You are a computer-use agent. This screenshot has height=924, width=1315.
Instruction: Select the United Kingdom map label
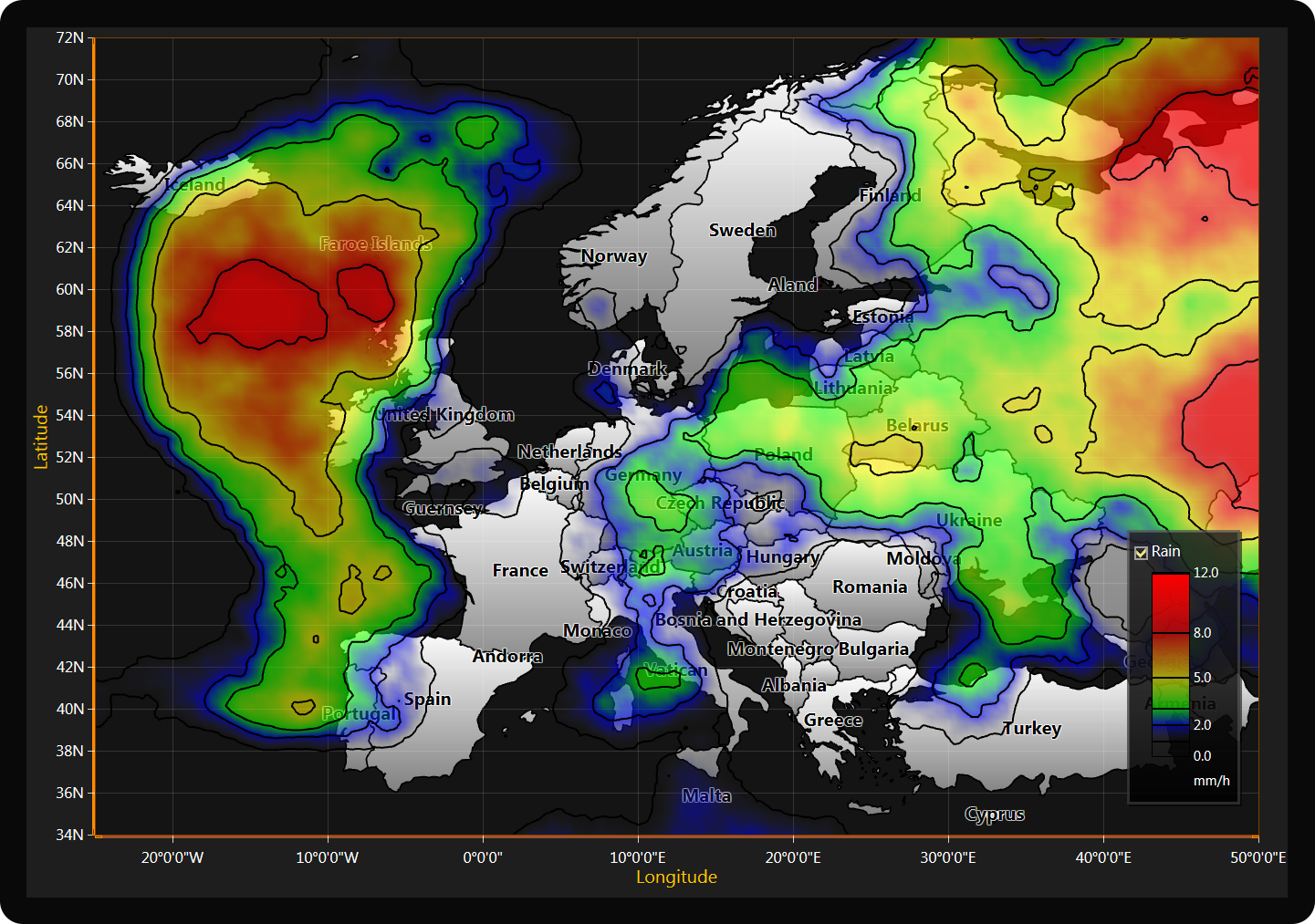(x=447, y=414)
